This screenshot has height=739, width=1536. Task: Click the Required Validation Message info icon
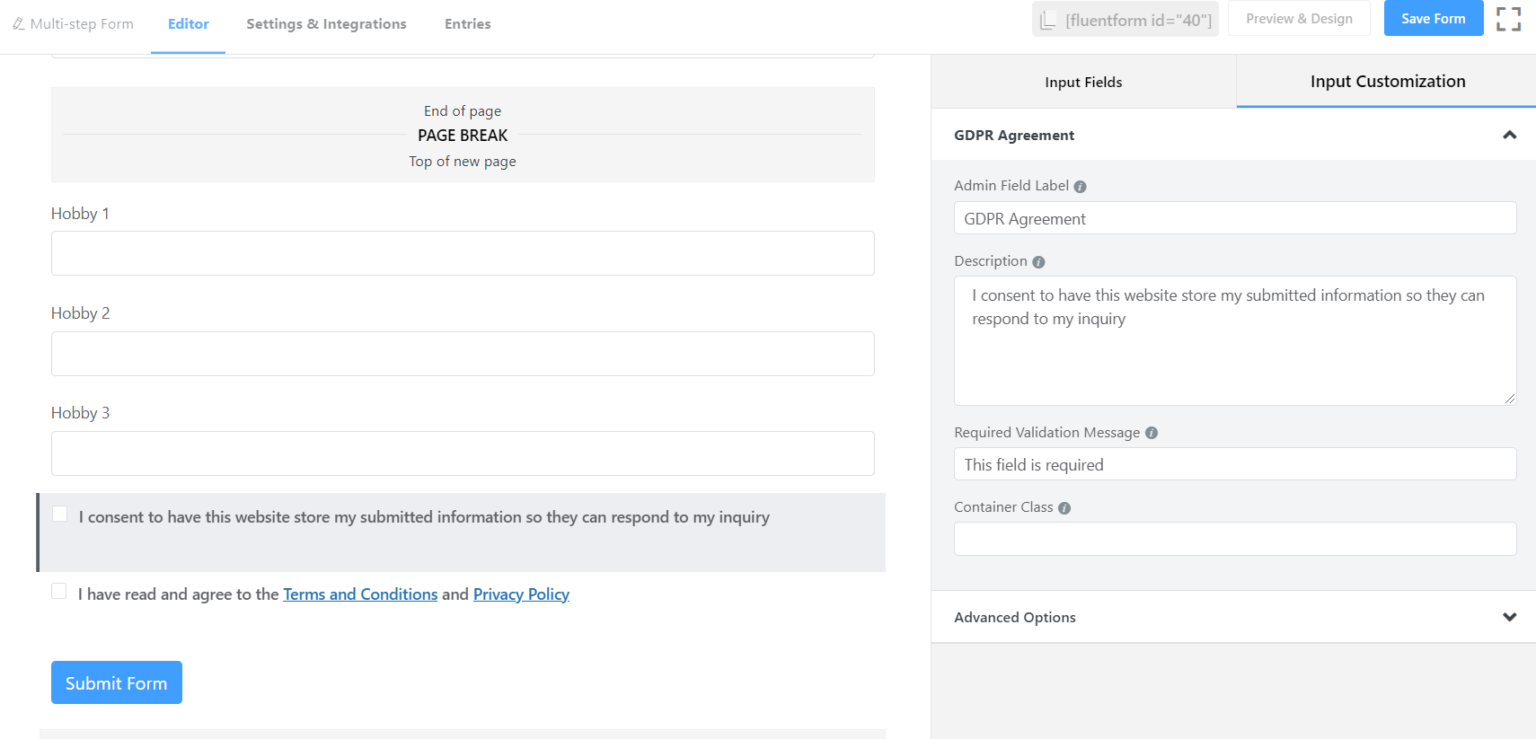[x=1150, y=432]
